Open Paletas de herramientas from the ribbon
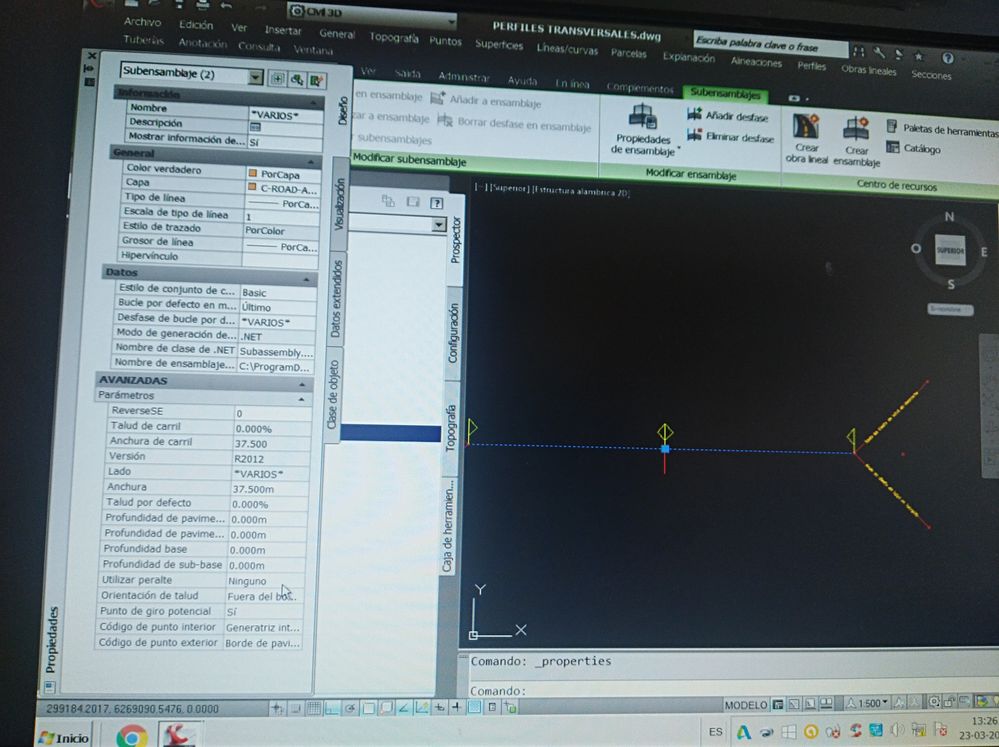The image size is (999, 747). coord(944,128)
